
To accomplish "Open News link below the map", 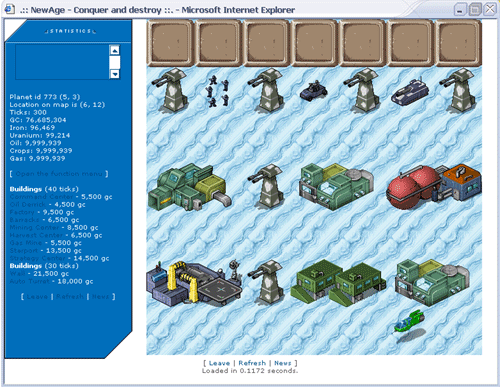I will coord(283,363).
